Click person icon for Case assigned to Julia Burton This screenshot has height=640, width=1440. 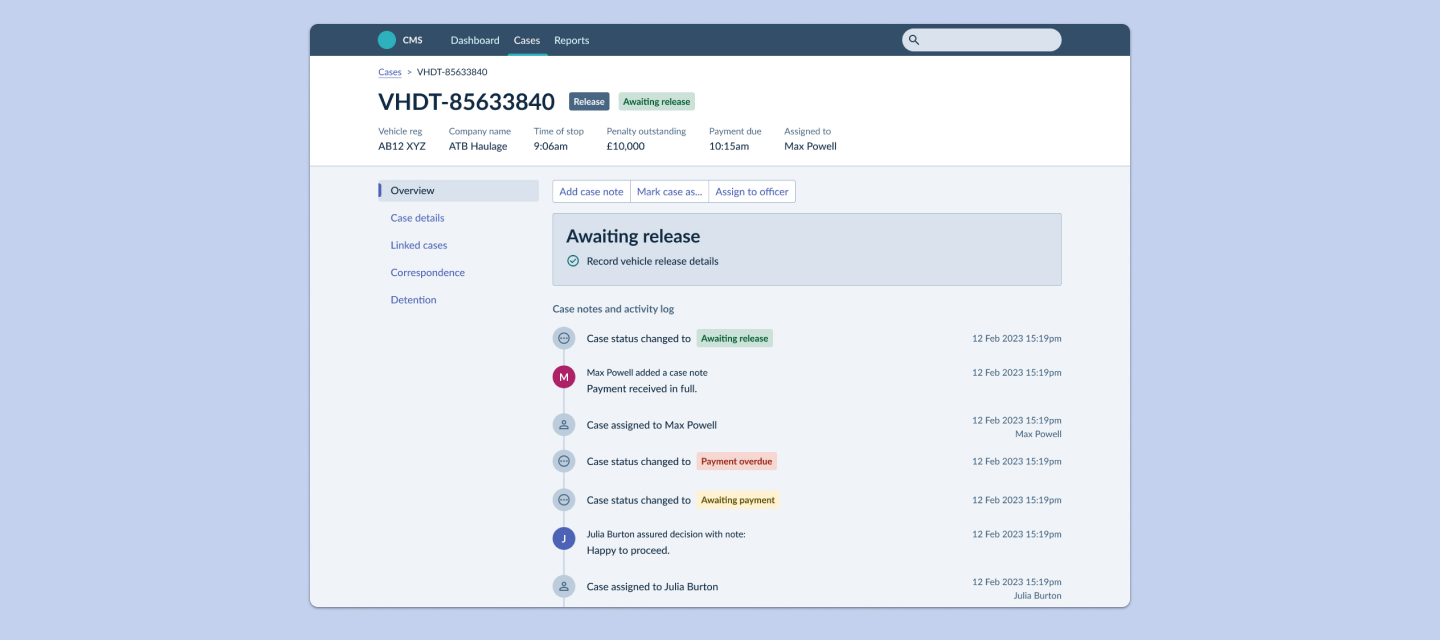tap(564, 587)
